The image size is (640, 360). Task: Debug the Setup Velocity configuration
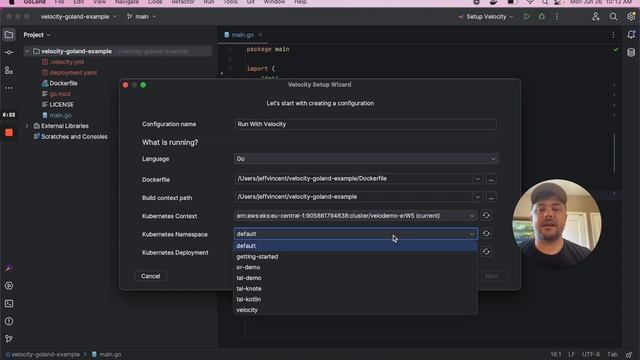(542, 17)
